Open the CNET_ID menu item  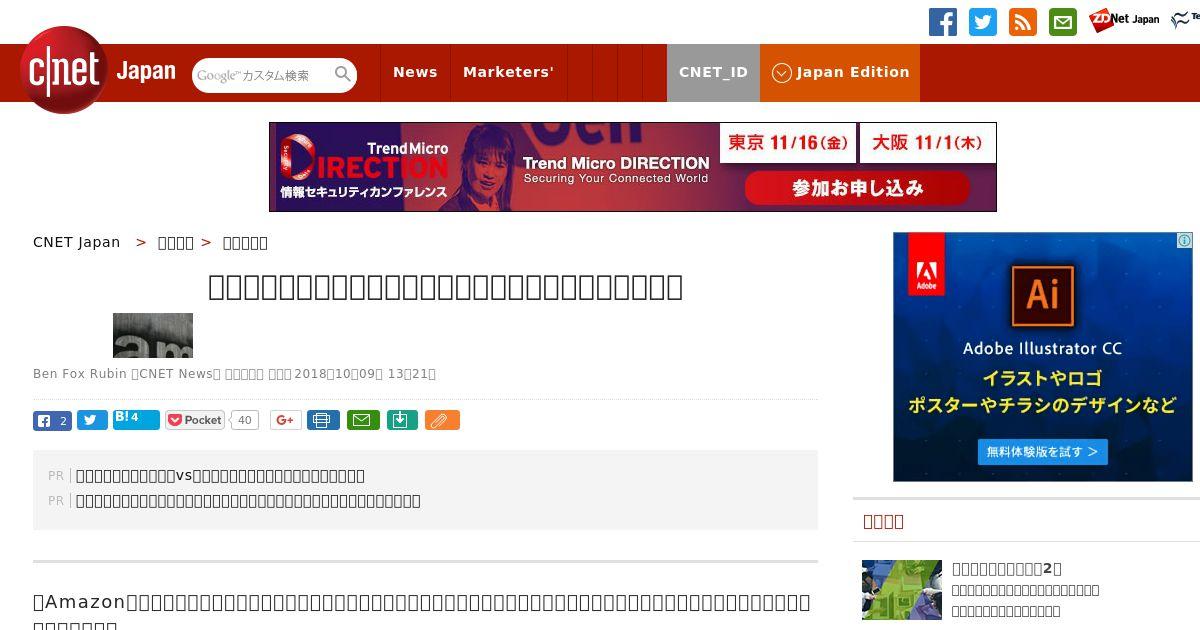pos(713,72)
